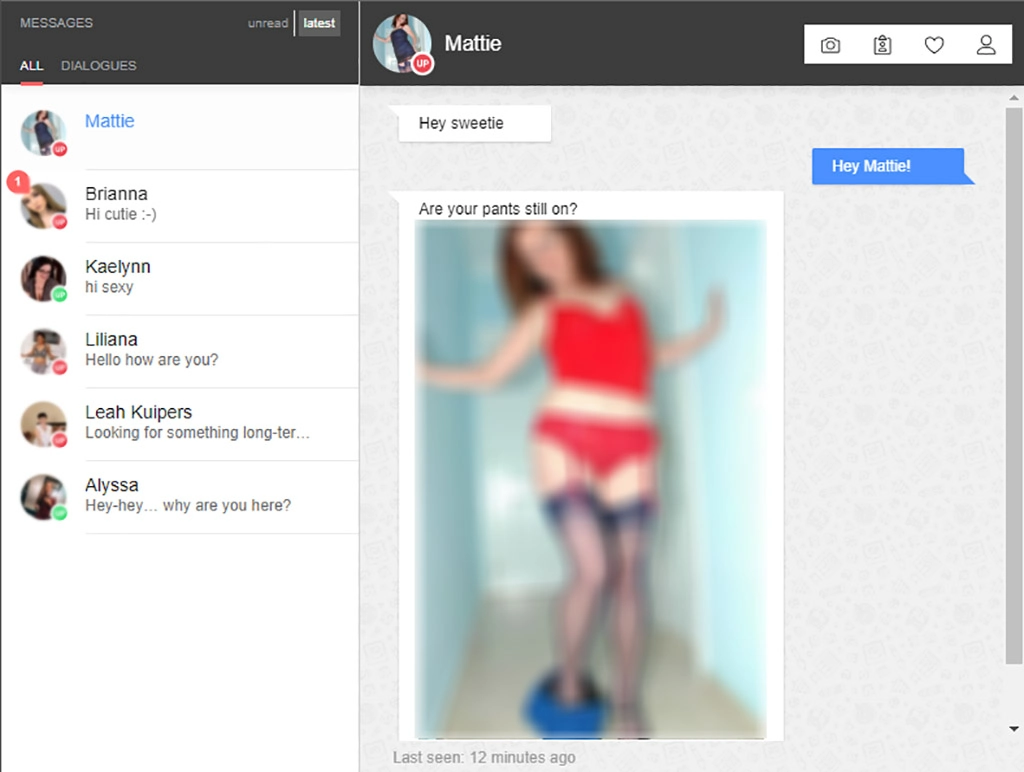
Task: Click Mattie's name in the contact list
Action: (x=110, y=121)
